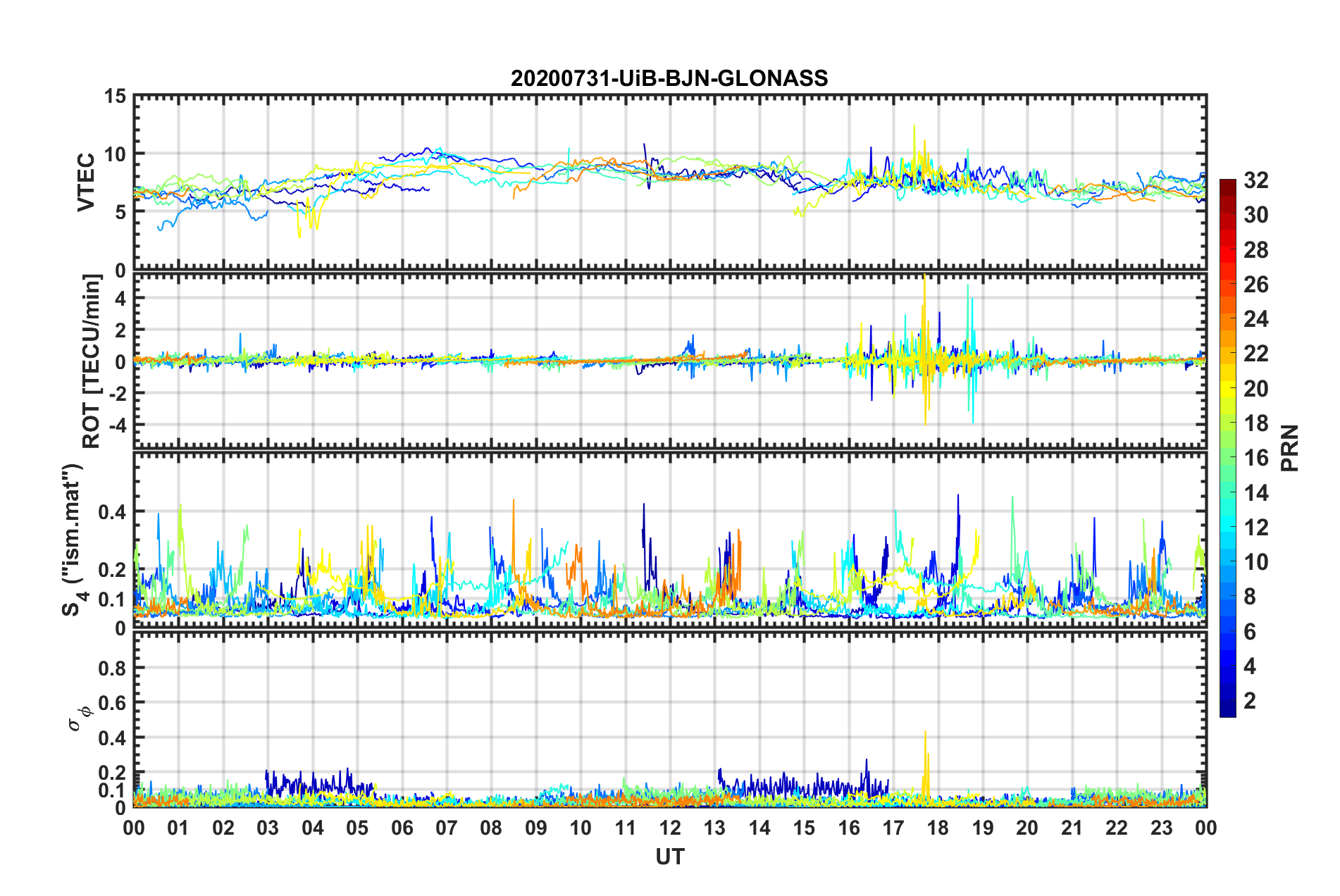Click the S4 ("ism.mat") axis label

[x=73, y=540]
